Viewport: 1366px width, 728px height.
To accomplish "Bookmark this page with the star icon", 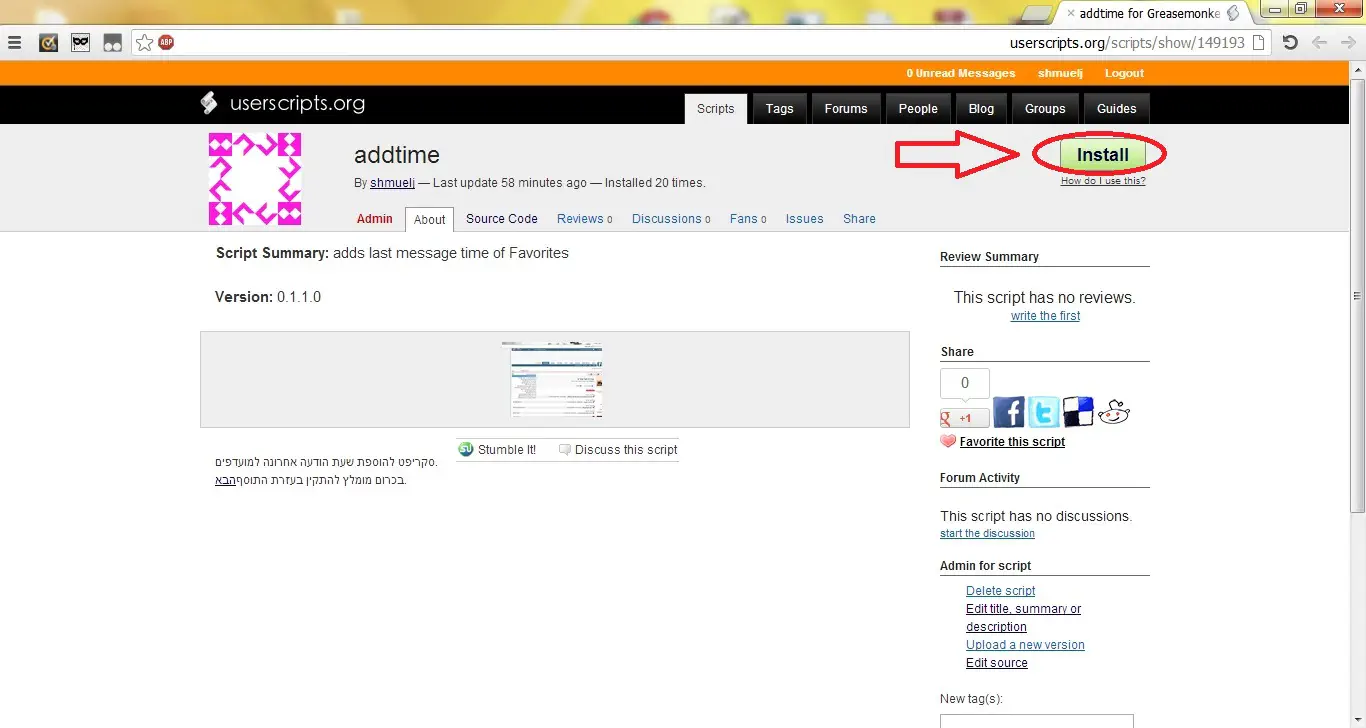I will click(145, 42).
